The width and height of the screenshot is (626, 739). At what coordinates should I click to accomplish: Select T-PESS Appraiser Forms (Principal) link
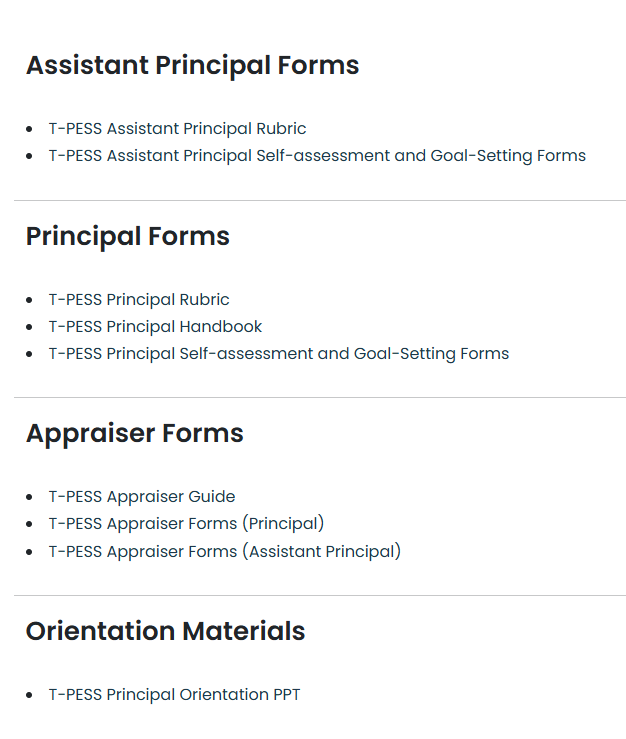[186, 524]
